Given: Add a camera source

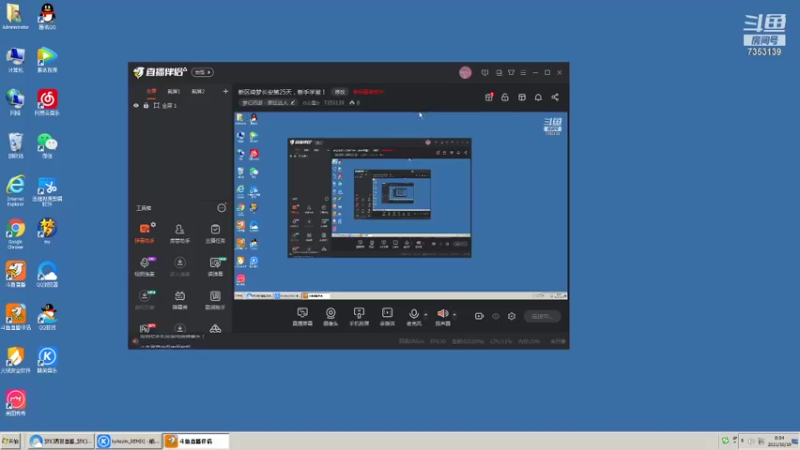Looking at the screenshot, I should (x=331, y=316).
